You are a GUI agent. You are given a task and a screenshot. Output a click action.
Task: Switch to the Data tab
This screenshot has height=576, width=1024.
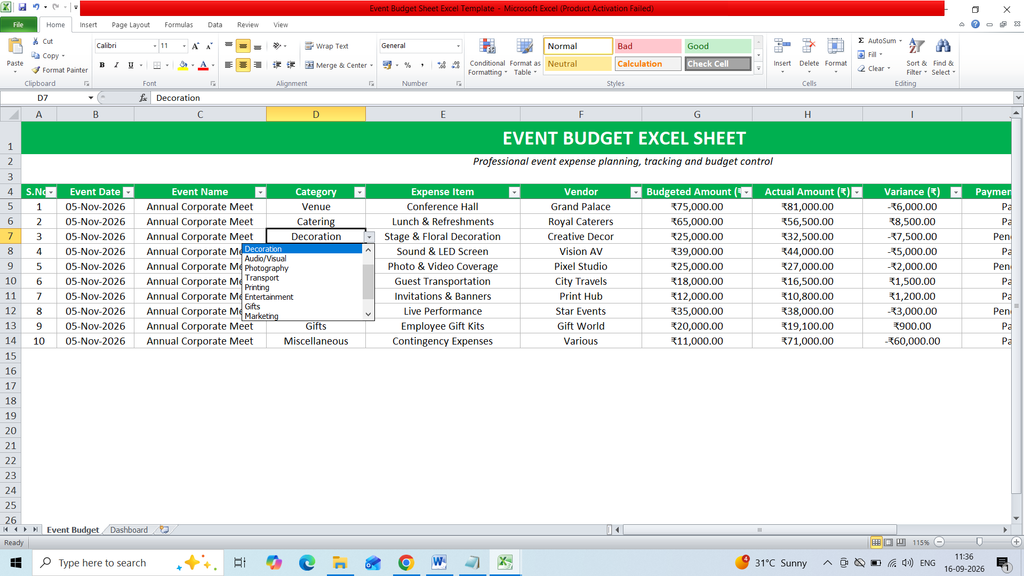coord(215,25)
